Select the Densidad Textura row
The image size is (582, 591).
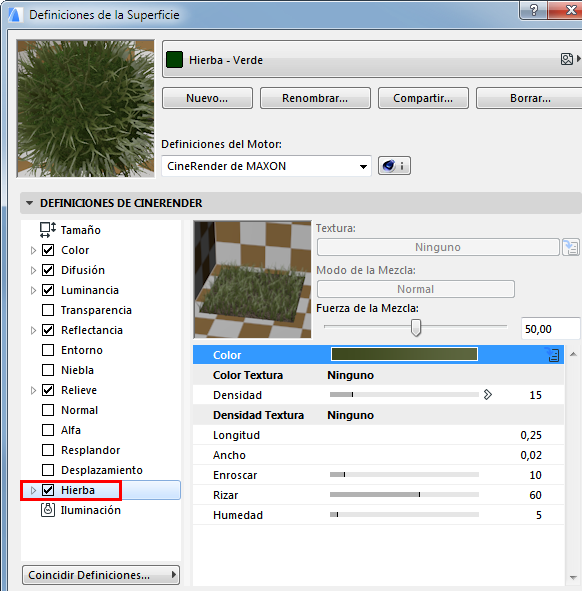pyautogui.click(x=378, y=415)
